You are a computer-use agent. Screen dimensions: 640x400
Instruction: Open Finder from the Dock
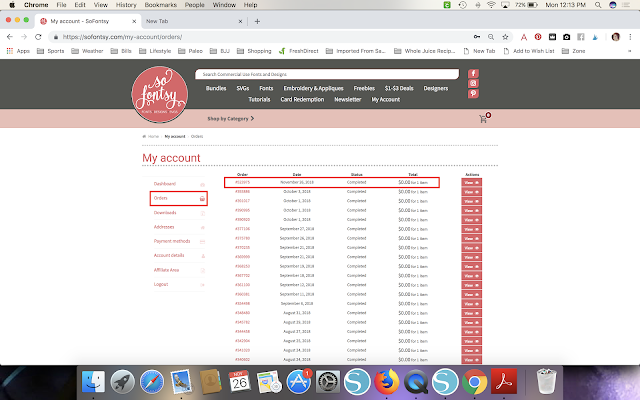tap(93, 382)
